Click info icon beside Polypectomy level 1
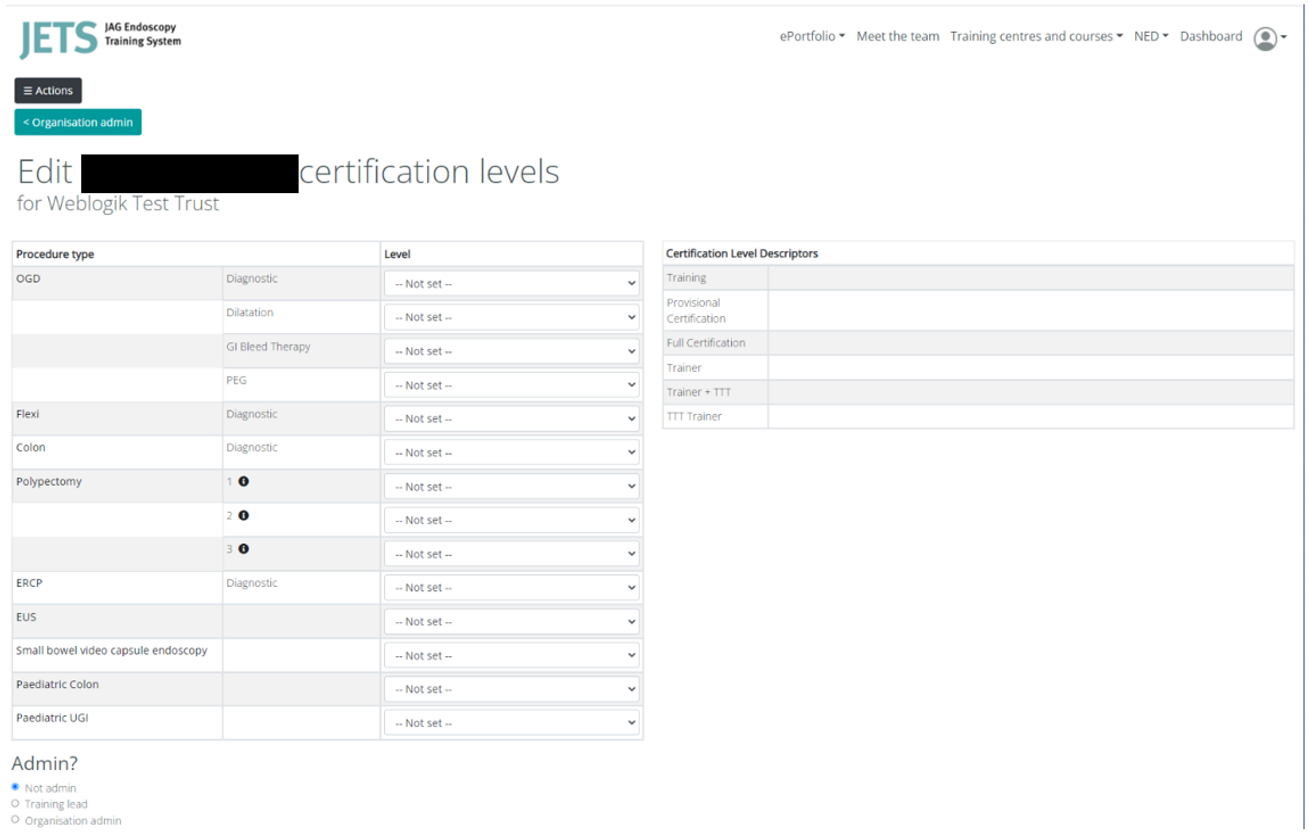The width and height of the screenshot is (1308, 838). [x=243, y=482]
